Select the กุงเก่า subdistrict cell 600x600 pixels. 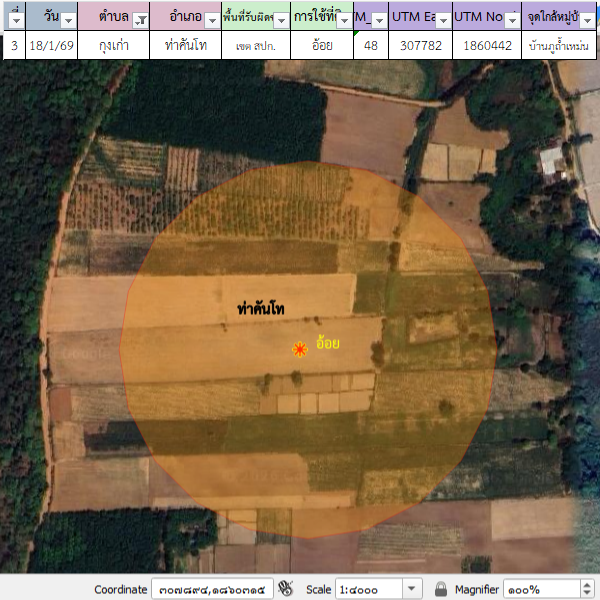[x=112, y=45]
